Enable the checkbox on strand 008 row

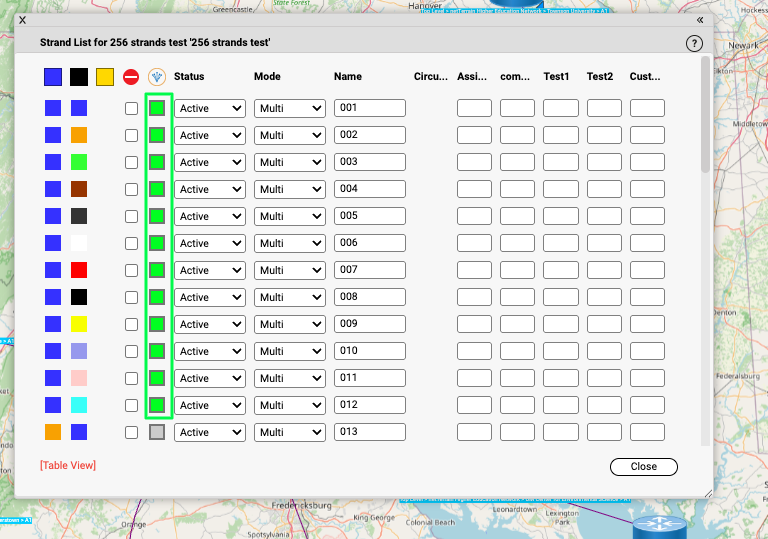pos(131,297)
